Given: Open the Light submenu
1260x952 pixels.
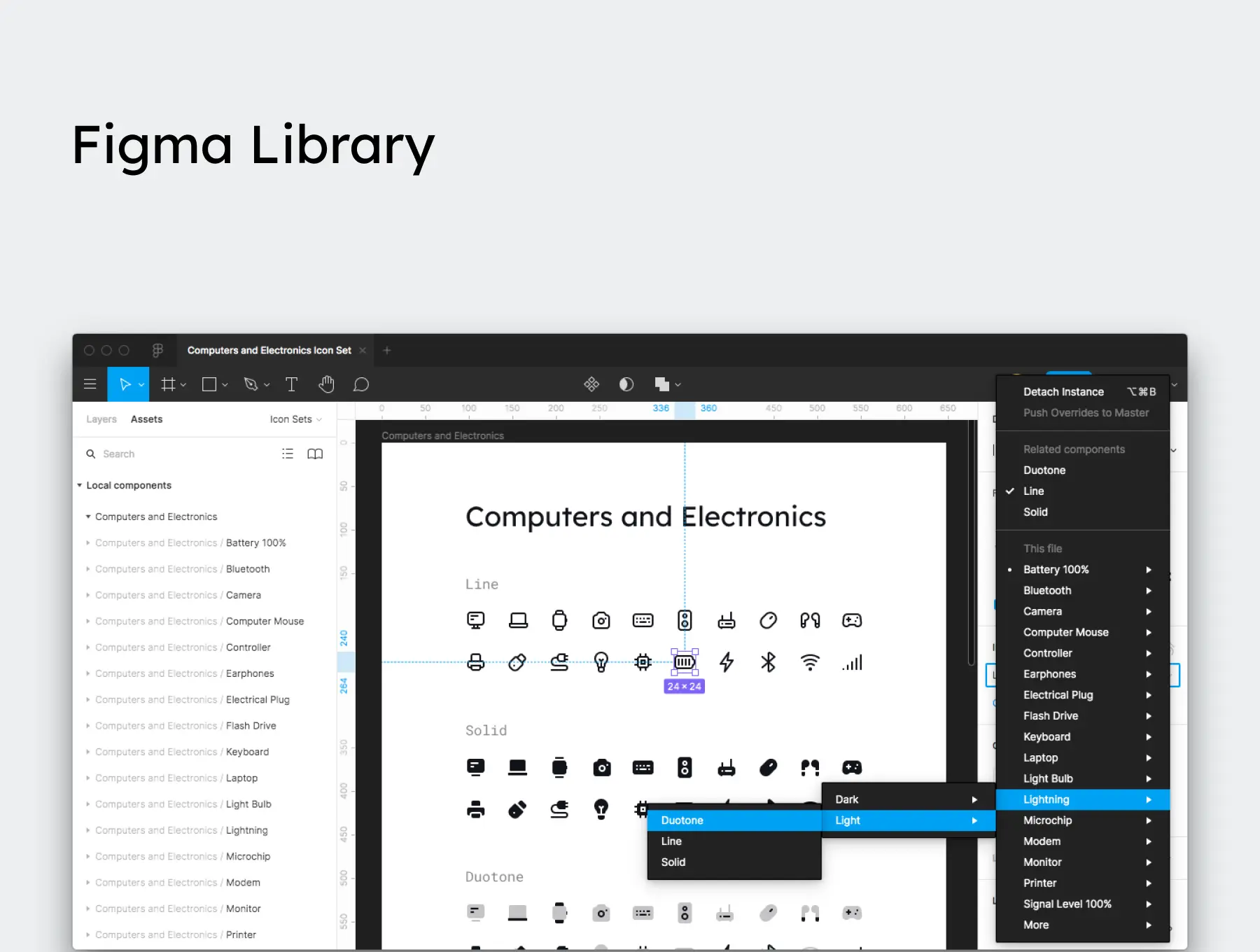Looking at the screenshot, I should [x=908, y=820].
